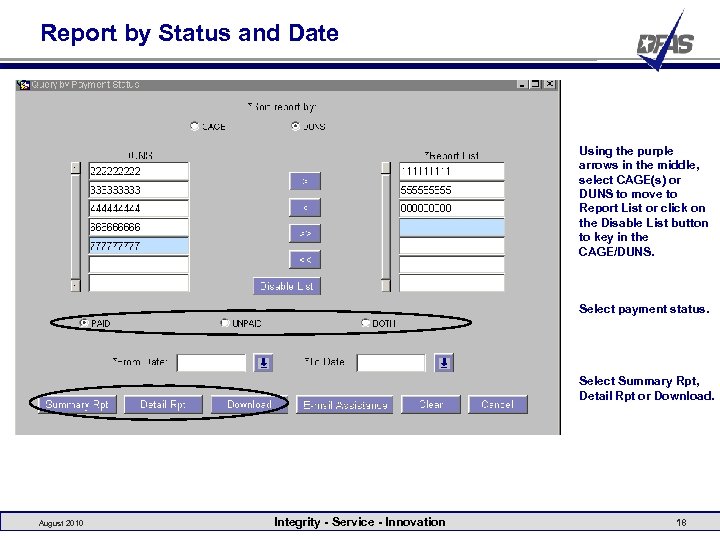Select DUNS entry 333333333

(x=138, y=190)
